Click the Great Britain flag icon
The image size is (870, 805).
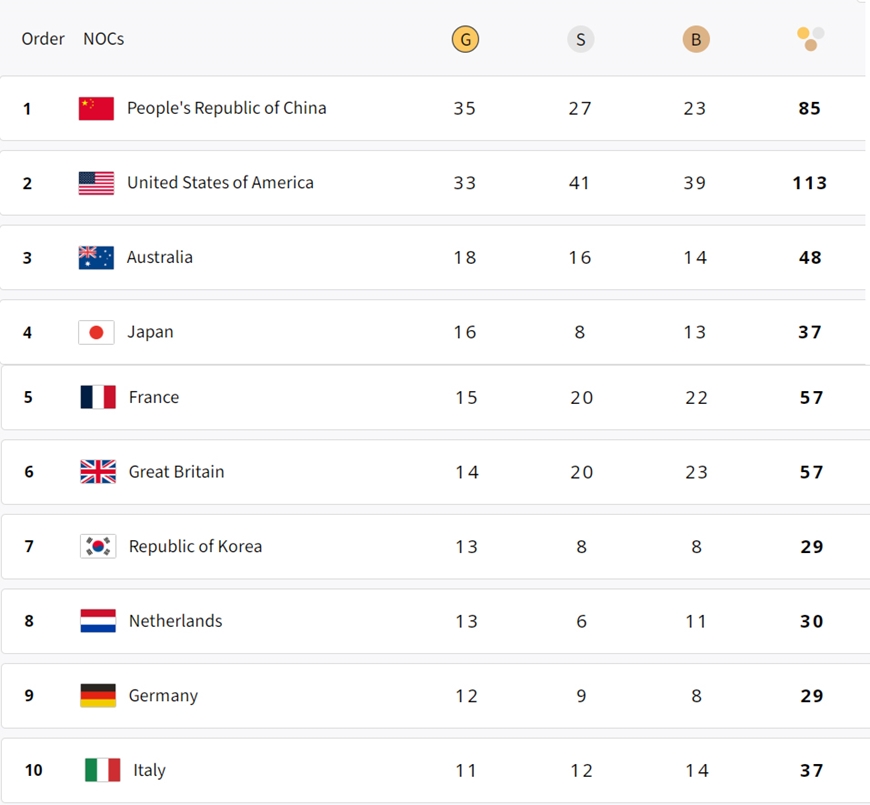pyautogui.click(x=98, y=472)
